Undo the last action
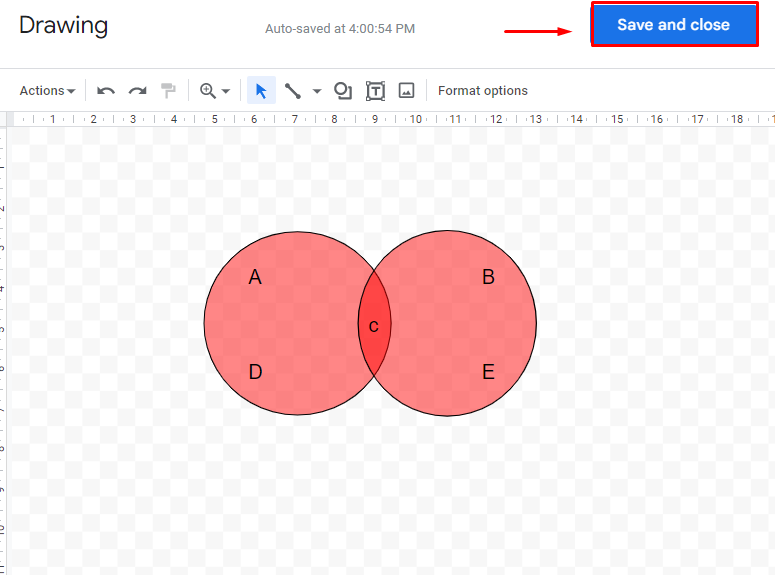Screen dimensions: 775x575 [106, 91]
